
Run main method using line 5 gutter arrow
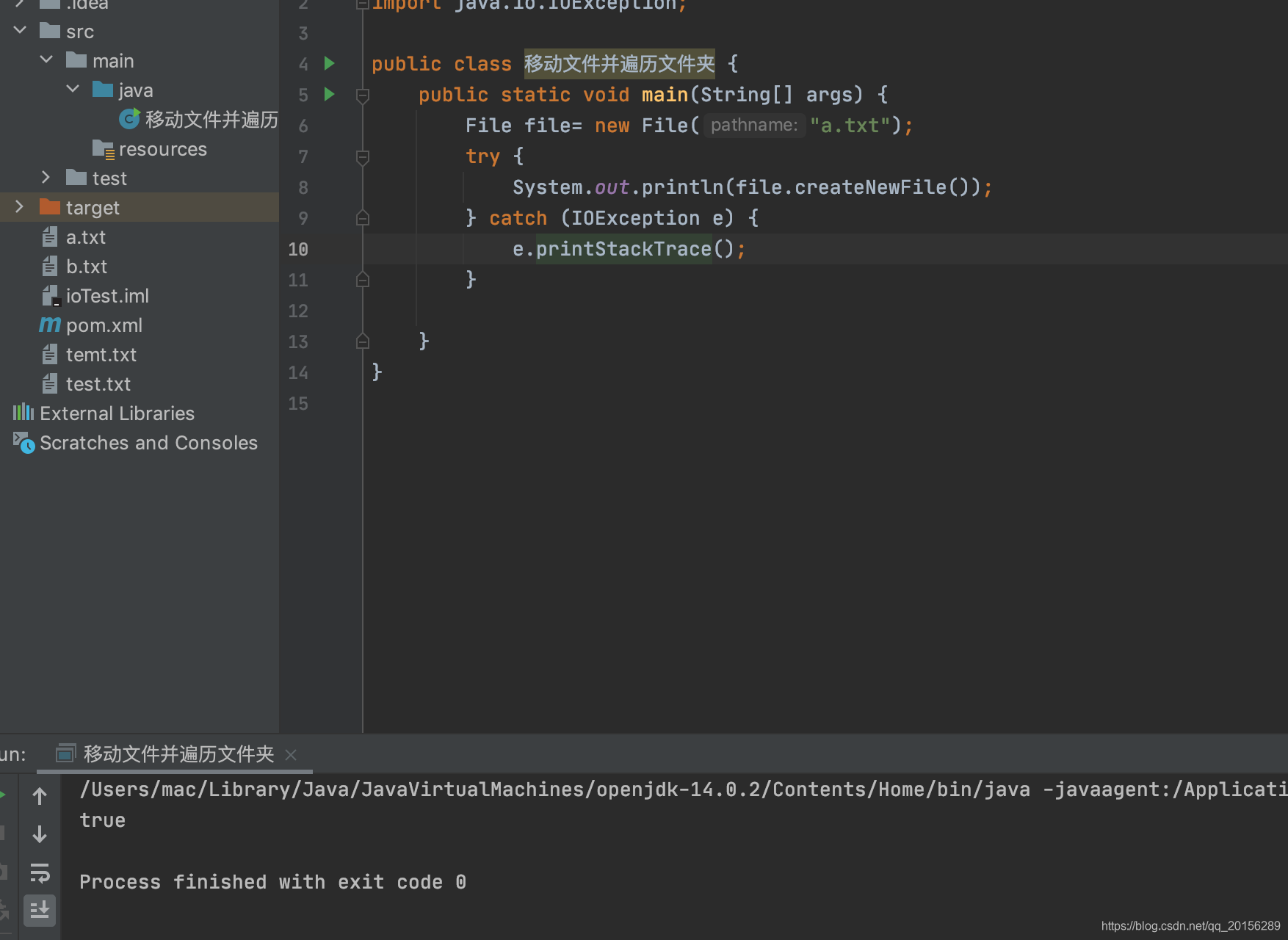click(x=330, y=95)
